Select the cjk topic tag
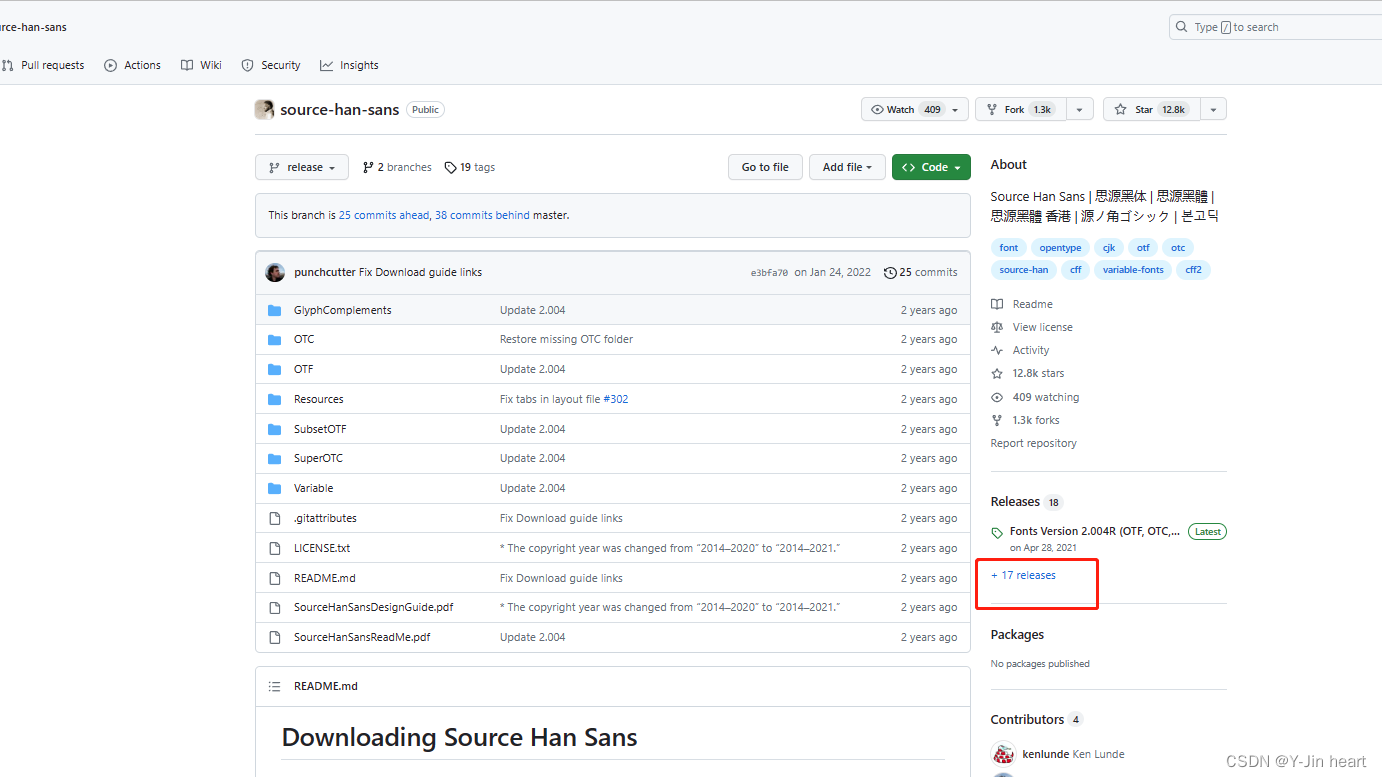 [x=1109, y=248]
